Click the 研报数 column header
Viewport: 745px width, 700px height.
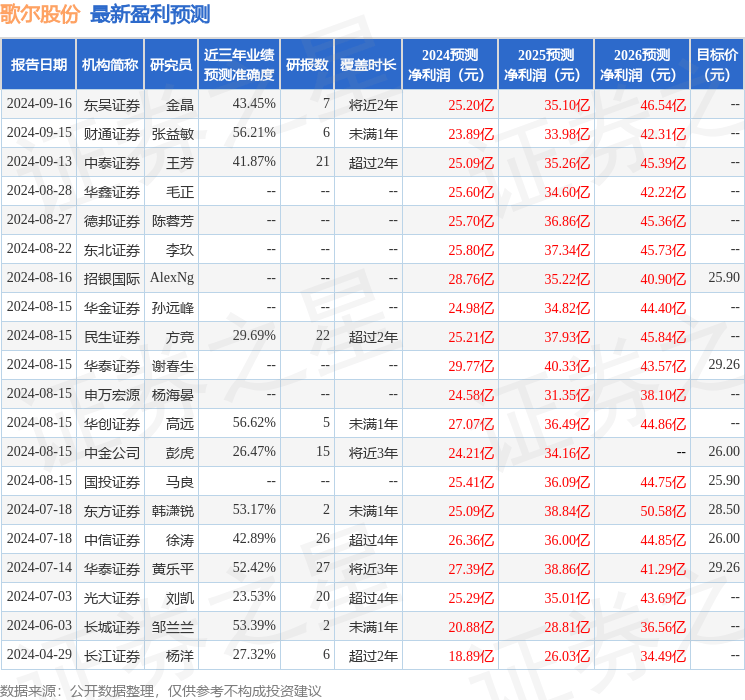click(307, 65)
